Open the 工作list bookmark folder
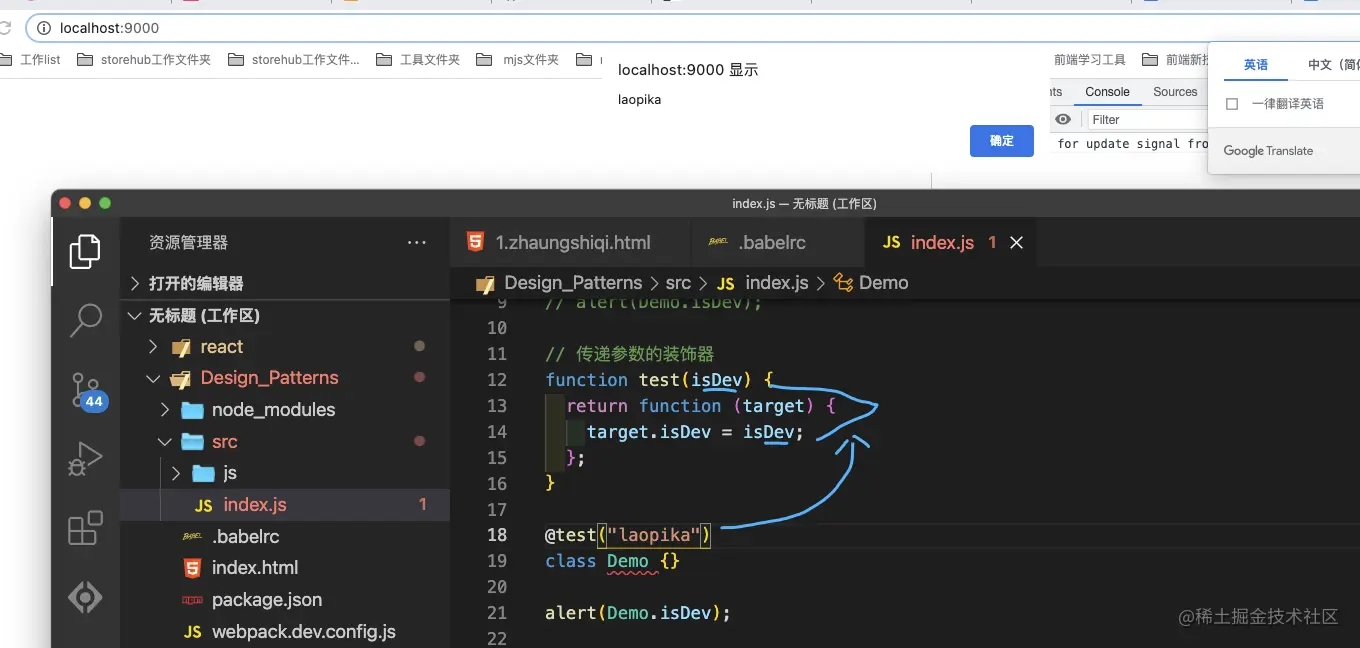Viewport: 1360px width, 648px height. pyautogui.click(x=31, y=60)
